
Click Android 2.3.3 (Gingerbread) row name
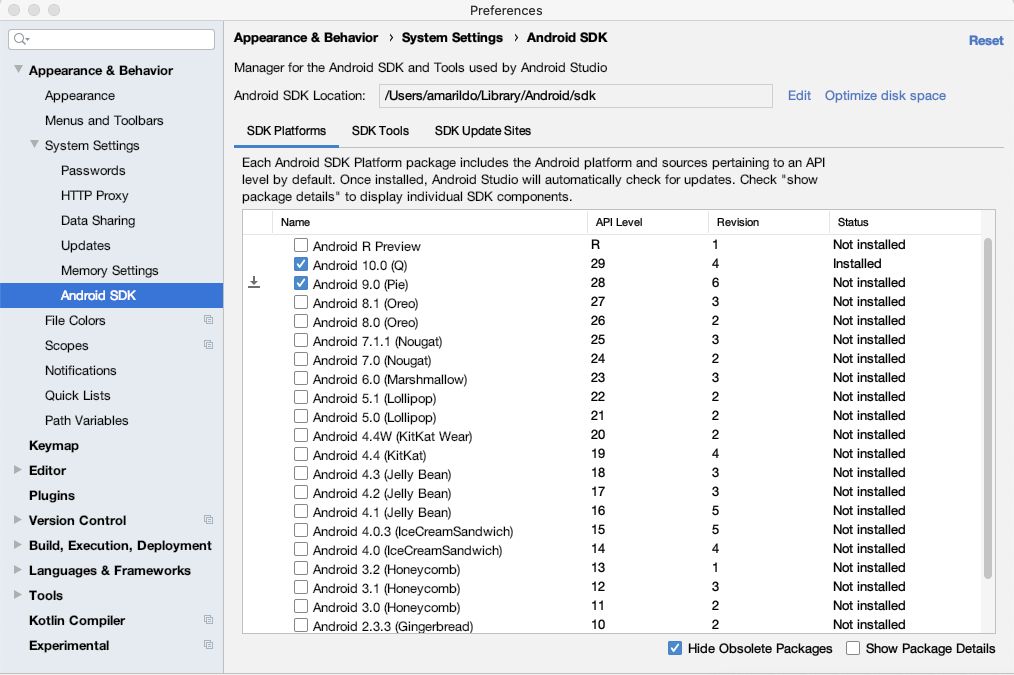[x=393, y=626]
